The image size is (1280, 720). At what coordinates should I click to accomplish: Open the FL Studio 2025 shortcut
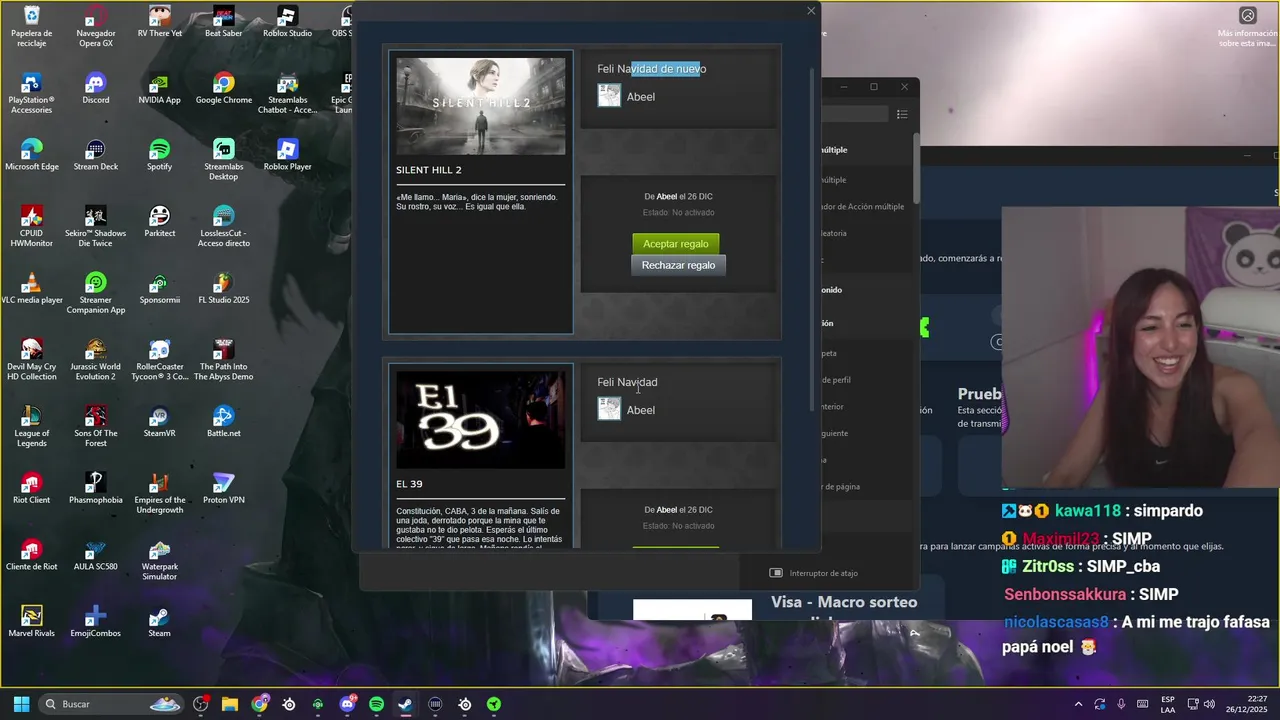[x=223, y=289]
